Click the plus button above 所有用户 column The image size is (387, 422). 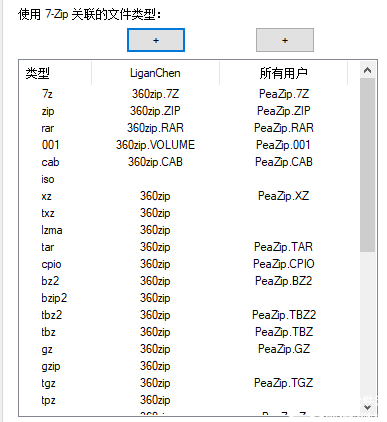[x=285, y=40]
